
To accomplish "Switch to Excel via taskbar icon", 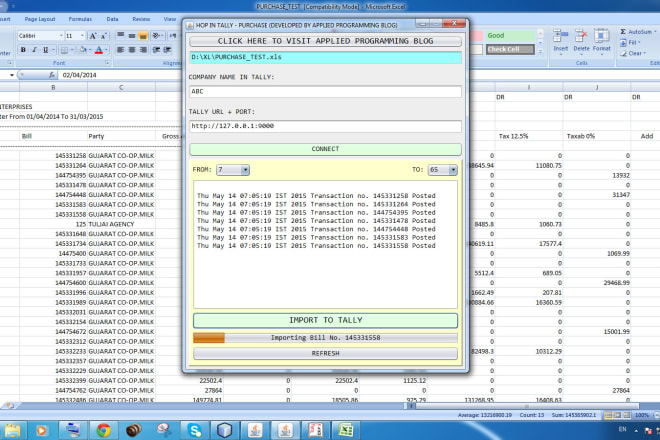I will coord(346,430).
